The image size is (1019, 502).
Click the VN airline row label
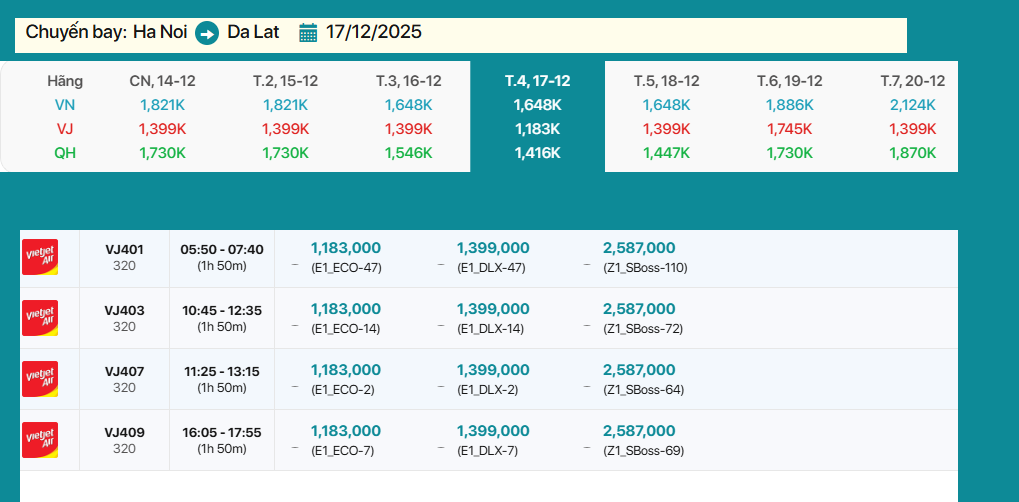tap(65, 105)
